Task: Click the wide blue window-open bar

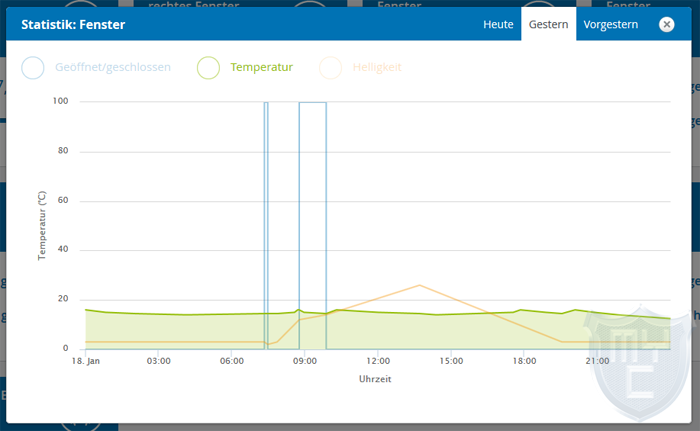Action: (x=313, y=200)
